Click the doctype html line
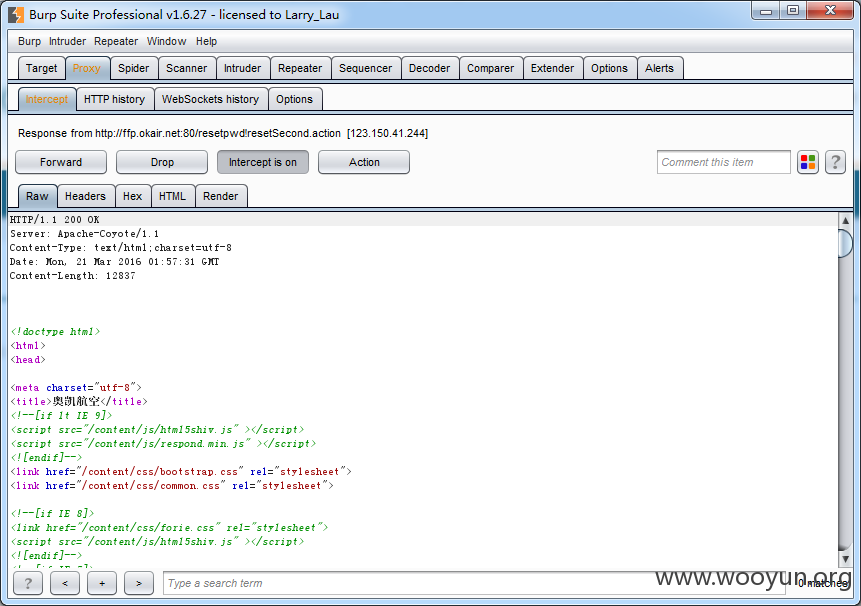This screenshot has width=861, height=606. click(55, 332)
